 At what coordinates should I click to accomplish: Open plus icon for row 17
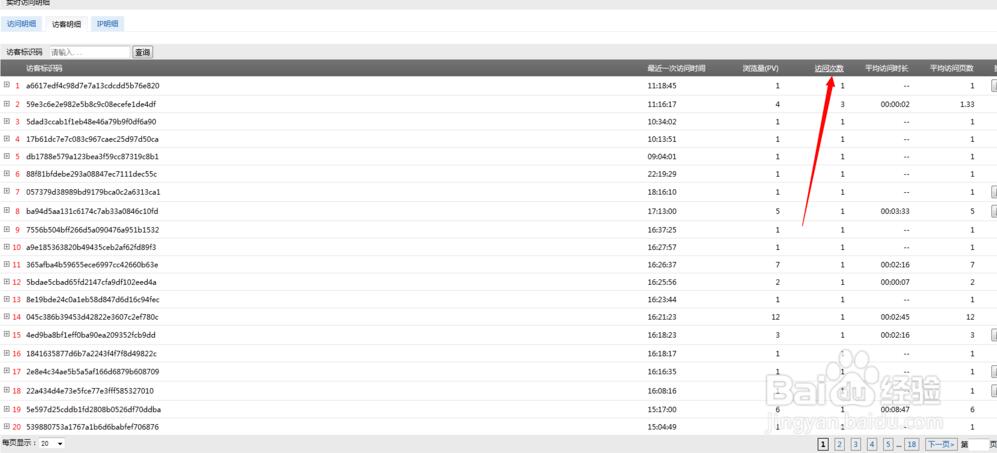coord(7,370)
